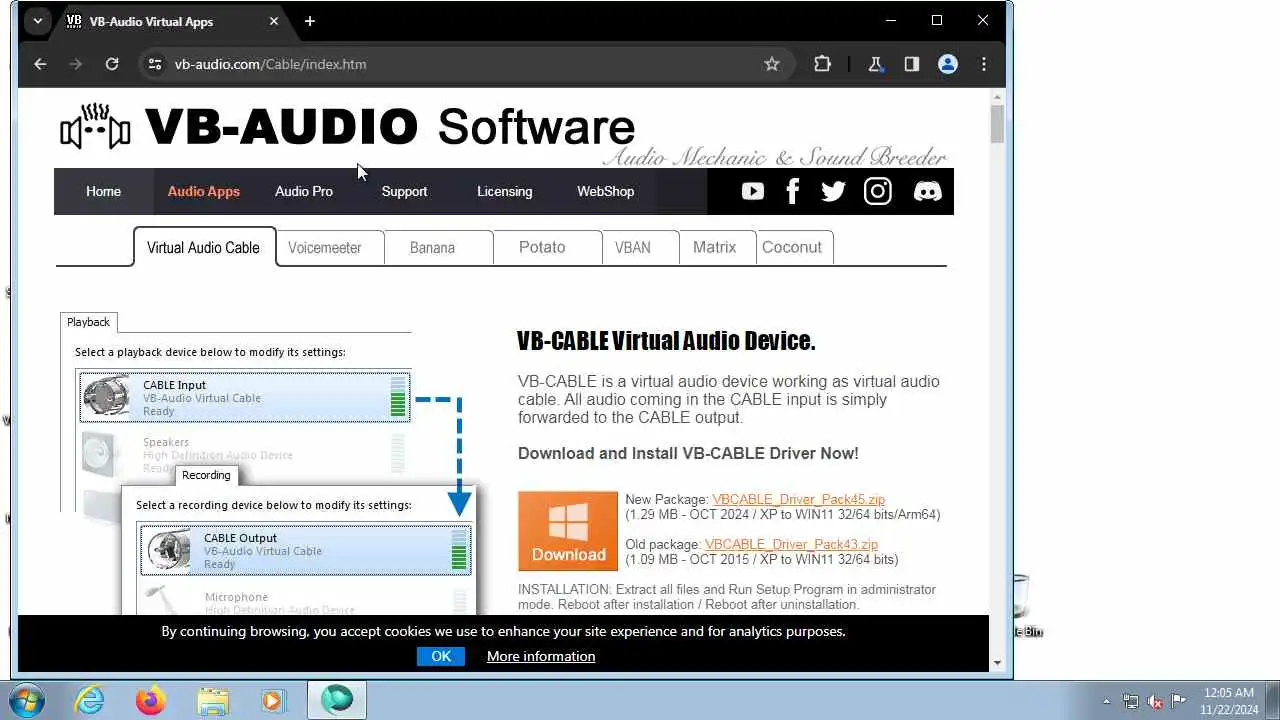
Task: Open the Action Center flag icon
Action: [x=1179, y=701]
